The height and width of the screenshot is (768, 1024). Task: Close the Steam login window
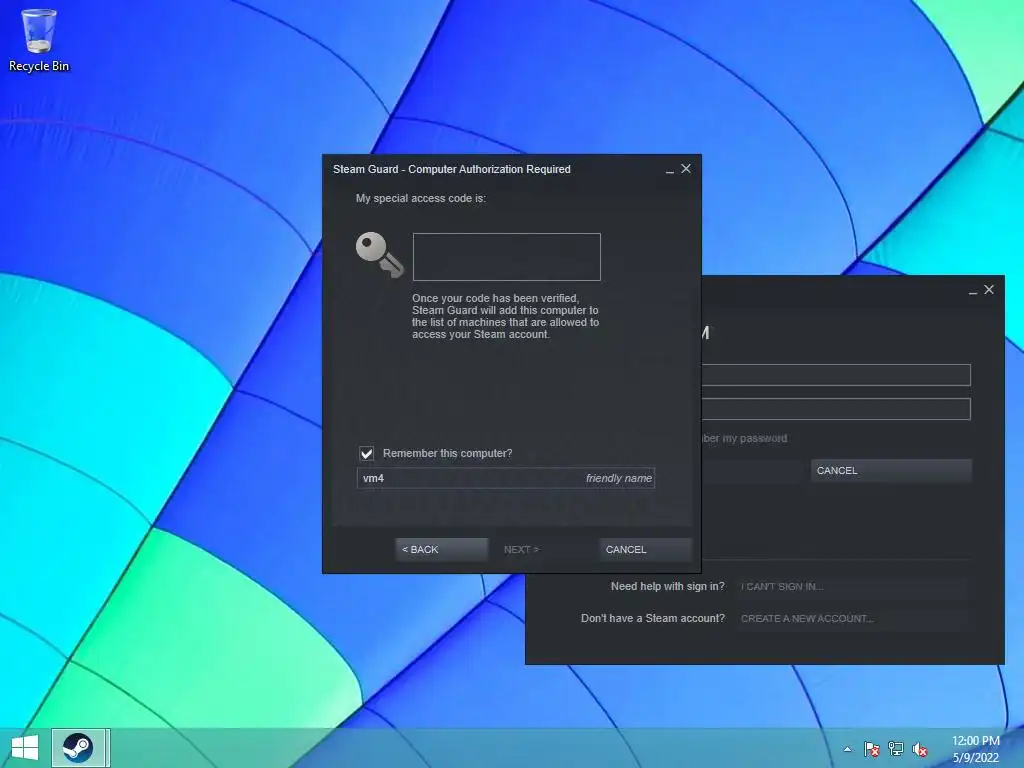(x=989, y=289)
